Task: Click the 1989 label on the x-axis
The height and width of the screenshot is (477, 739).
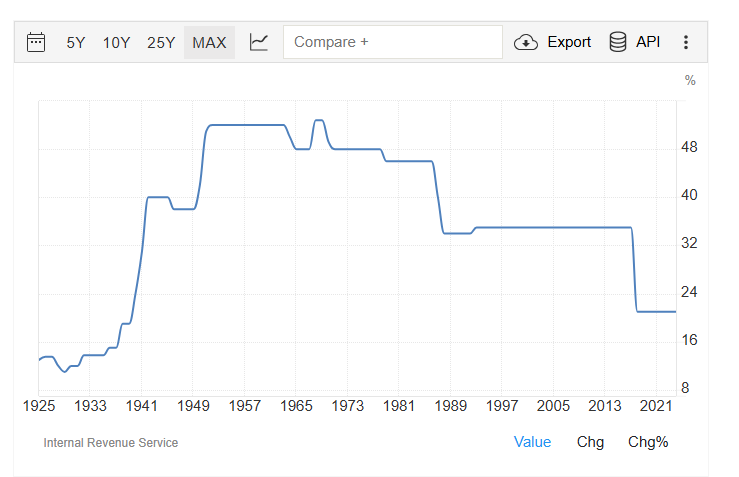Action: 451,405
